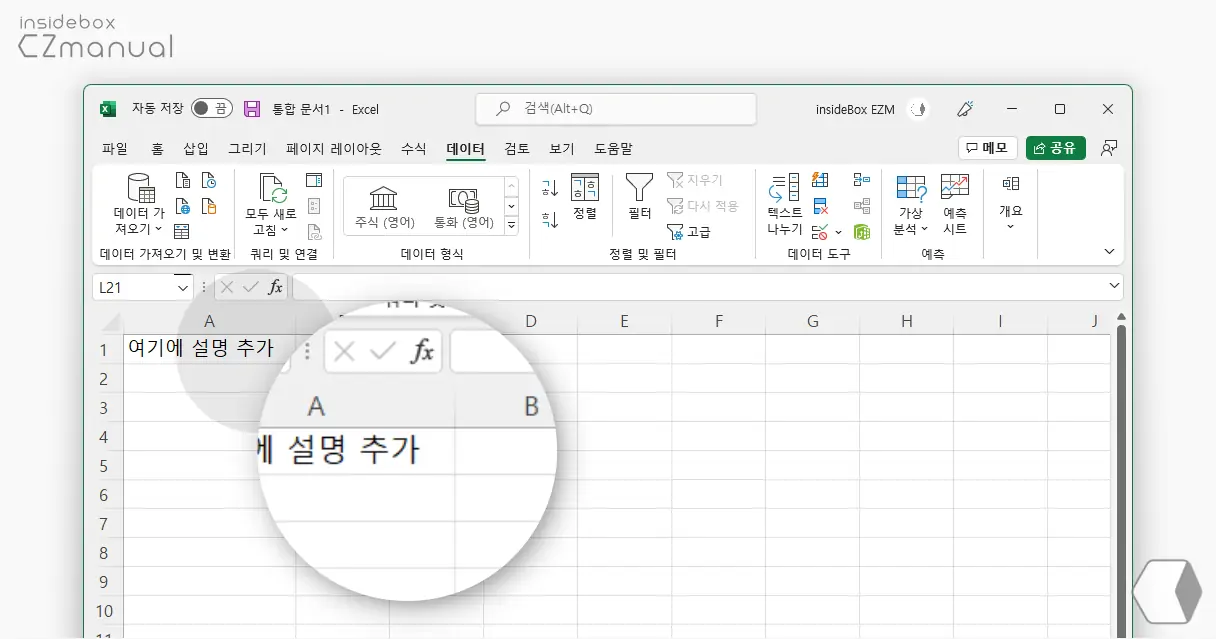
Task: Switch to the Home (홈) tab
Action: click(157, 148)
